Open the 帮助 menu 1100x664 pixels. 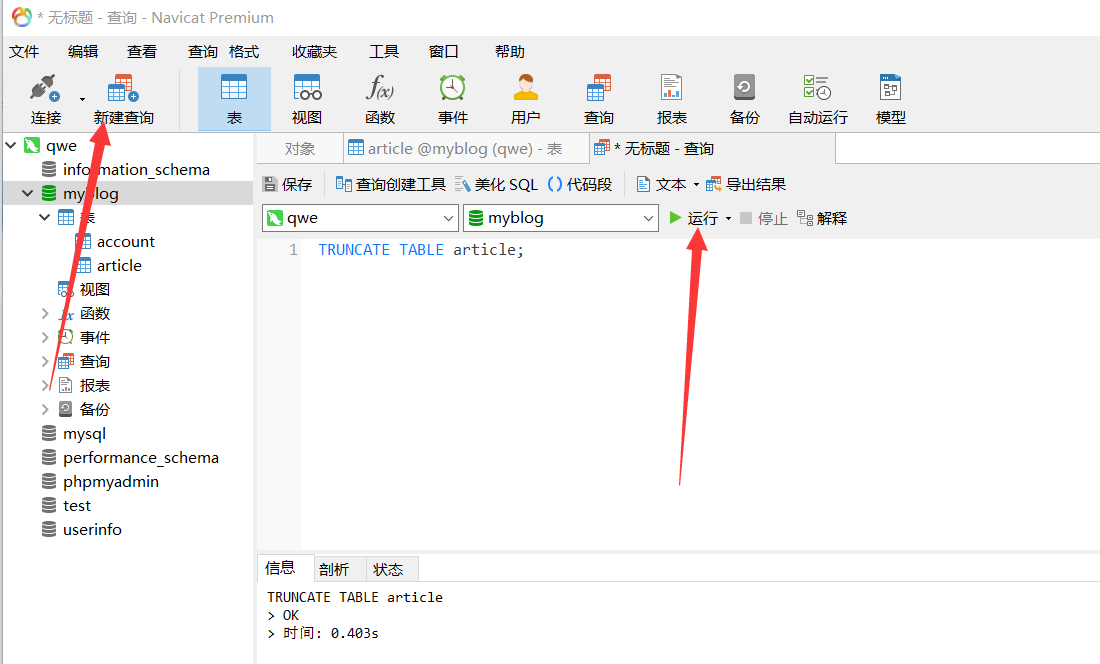click(509, 51)
